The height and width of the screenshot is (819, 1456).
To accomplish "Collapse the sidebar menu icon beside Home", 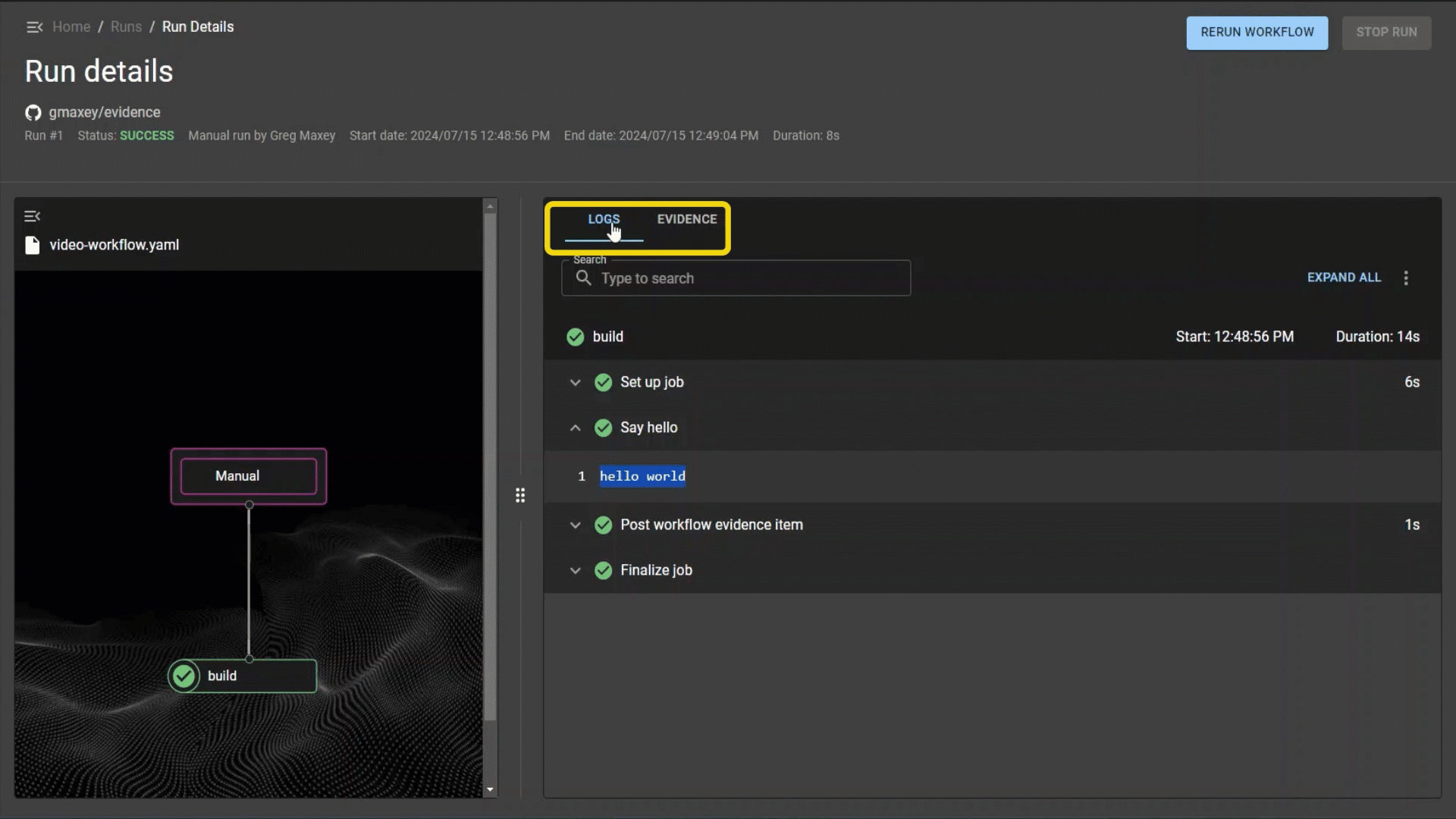I will pos(34,27).
